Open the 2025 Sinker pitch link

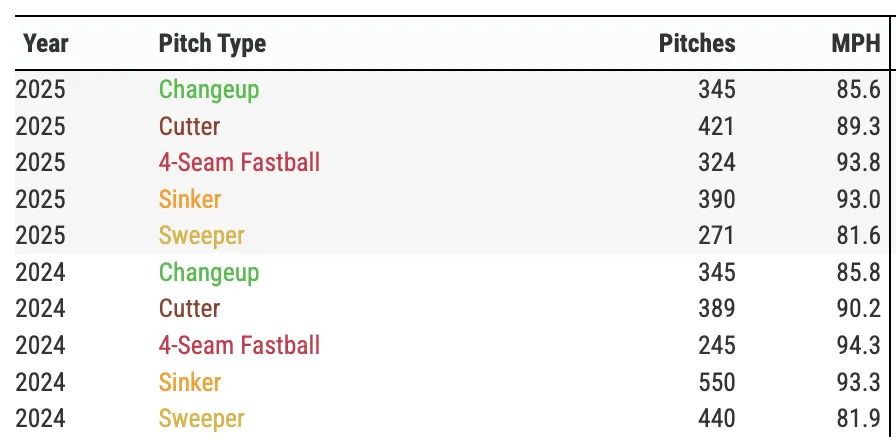pos(190,200)
